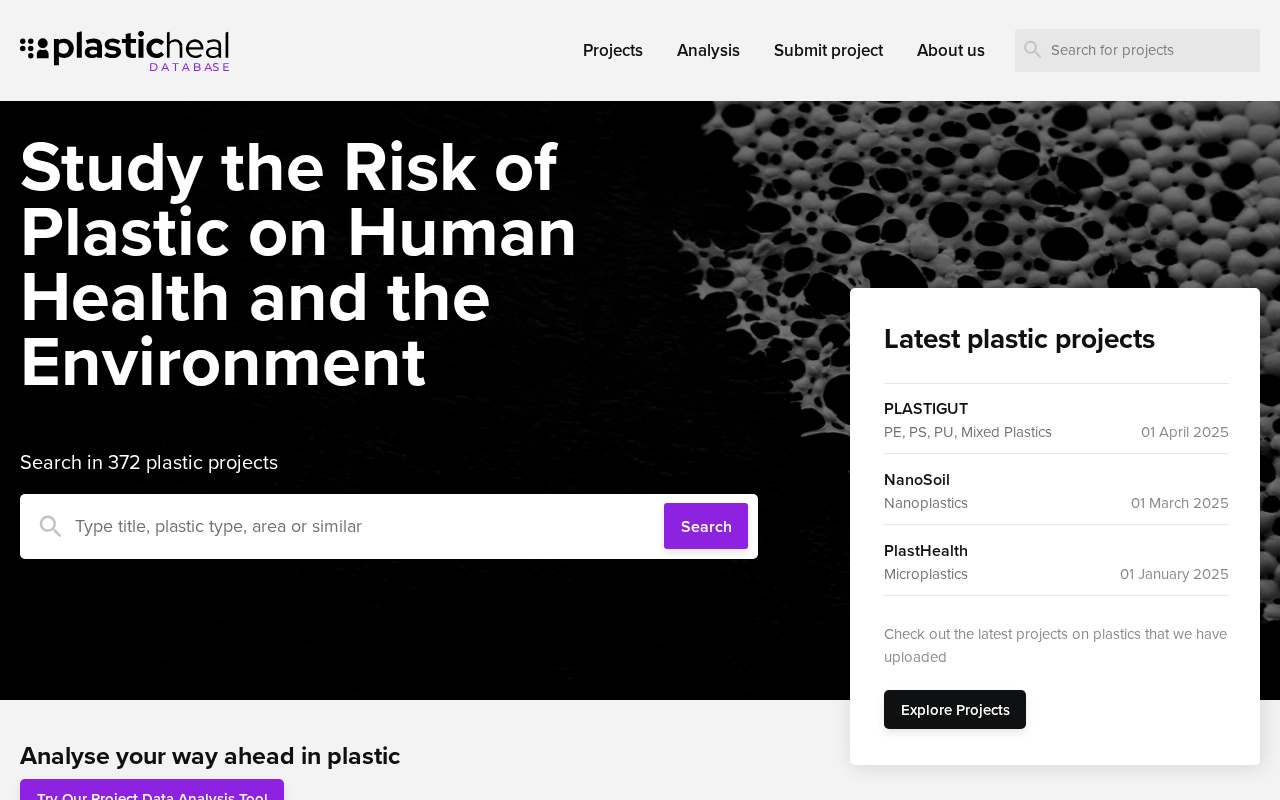This screenshot has width=1280, height=800.
Task: Click the 'Latest plastic projects' heading
Action: coord(1019,339)
